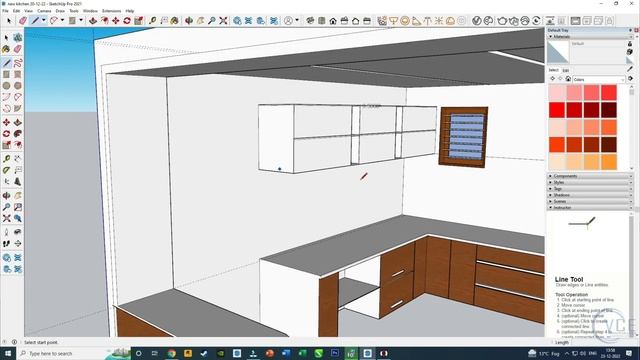Select the Tape Measure tool in top toolbar
640x360 pixels.
tap(152, 20)
